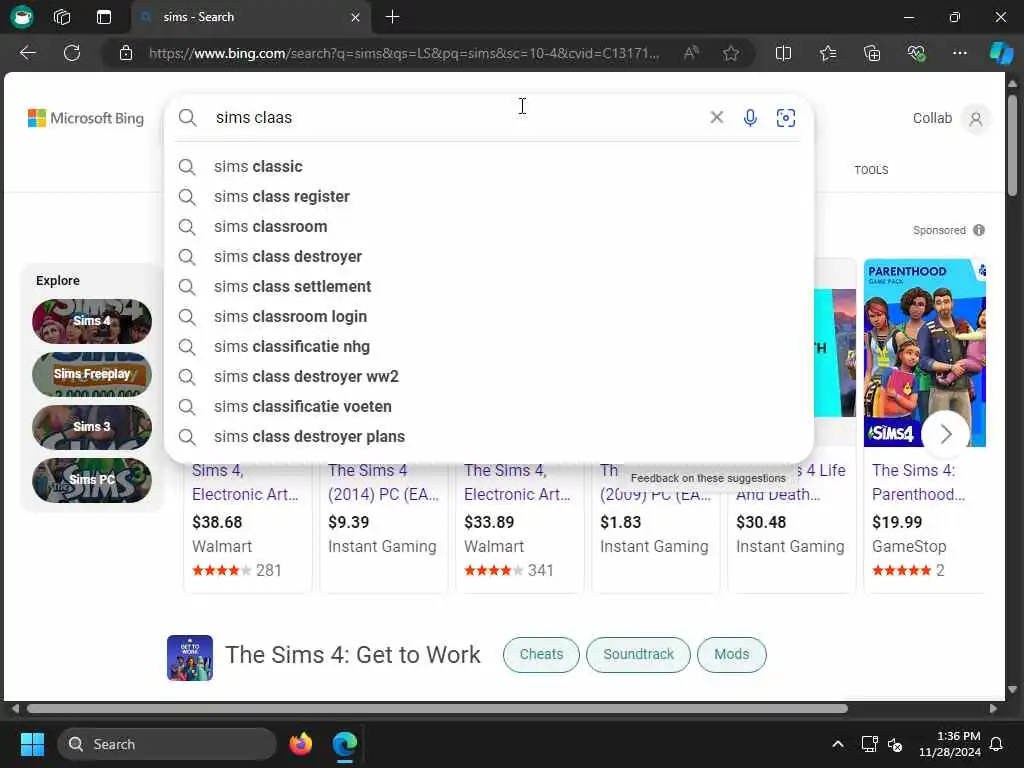Open the notifications bell in tray

pyautogui.click(x=997, y=744)
